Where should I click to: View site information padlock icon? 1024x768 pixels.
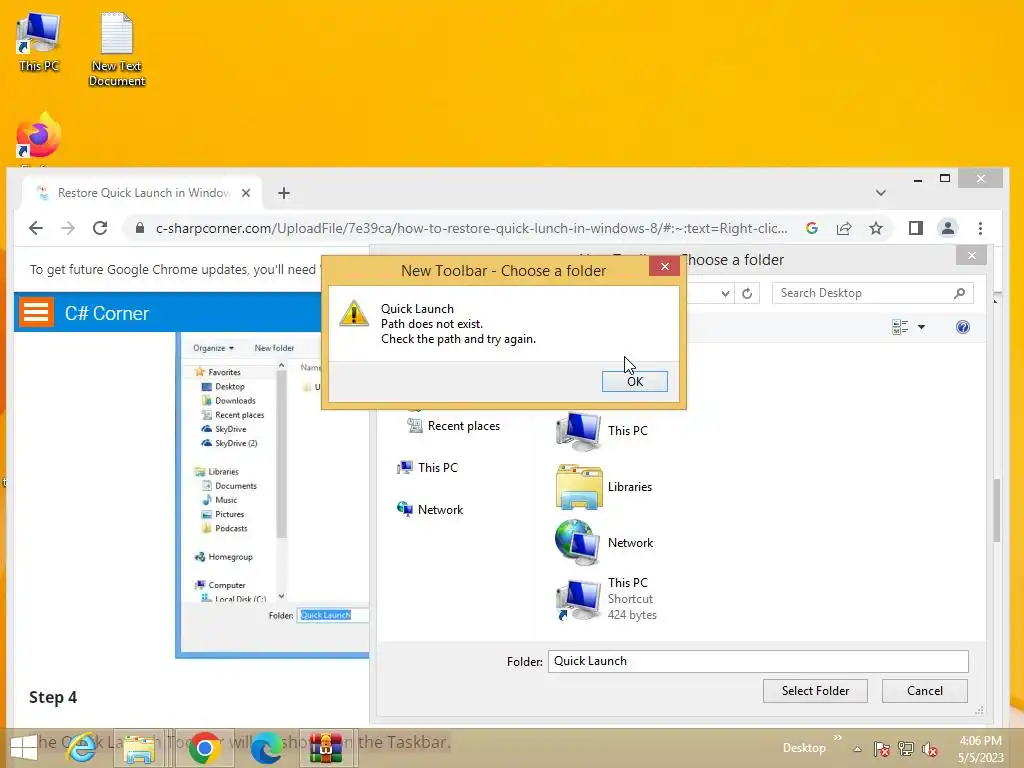pyautogui.click(x=139, y=228)
